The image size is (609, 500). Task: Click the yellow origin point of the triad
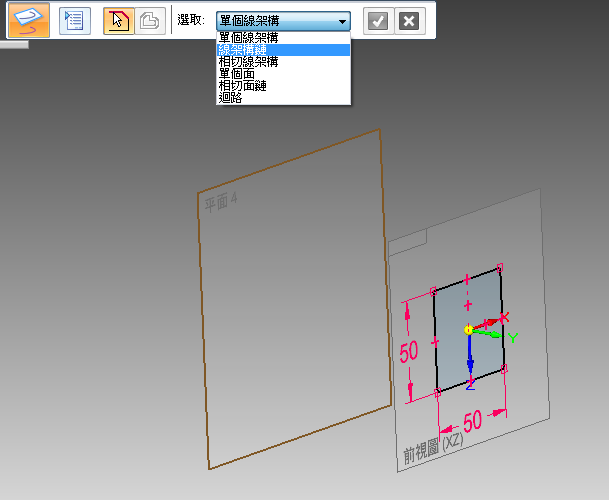click(468, 330)
